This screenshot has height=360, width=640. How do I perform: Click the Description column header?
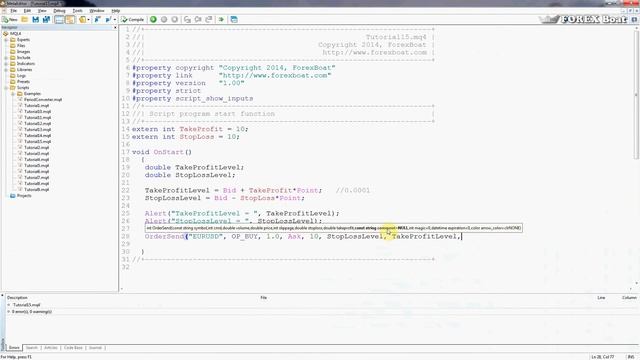point(17,298)
